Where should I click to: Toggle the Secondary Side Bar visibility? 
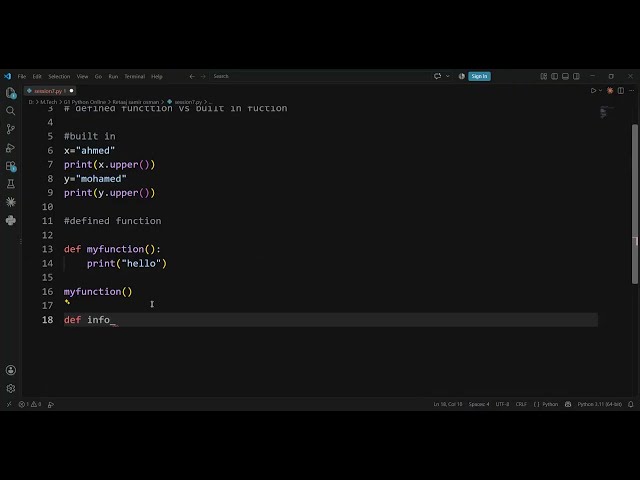(576, 76)
